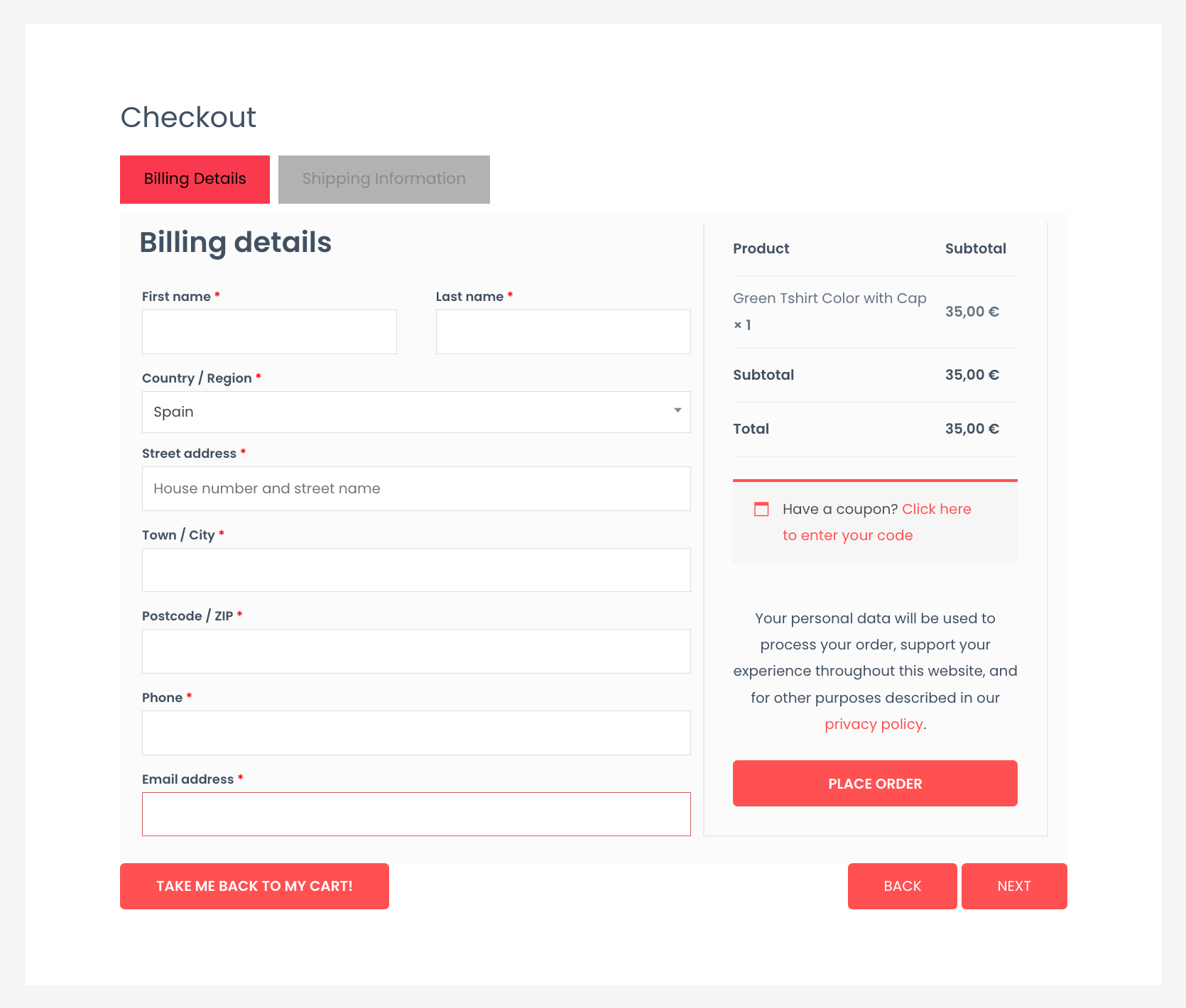Open the Country / Region dropdown arrow
The image size is (1186, 1008).
pyautogui.click(x=678, y=411)
